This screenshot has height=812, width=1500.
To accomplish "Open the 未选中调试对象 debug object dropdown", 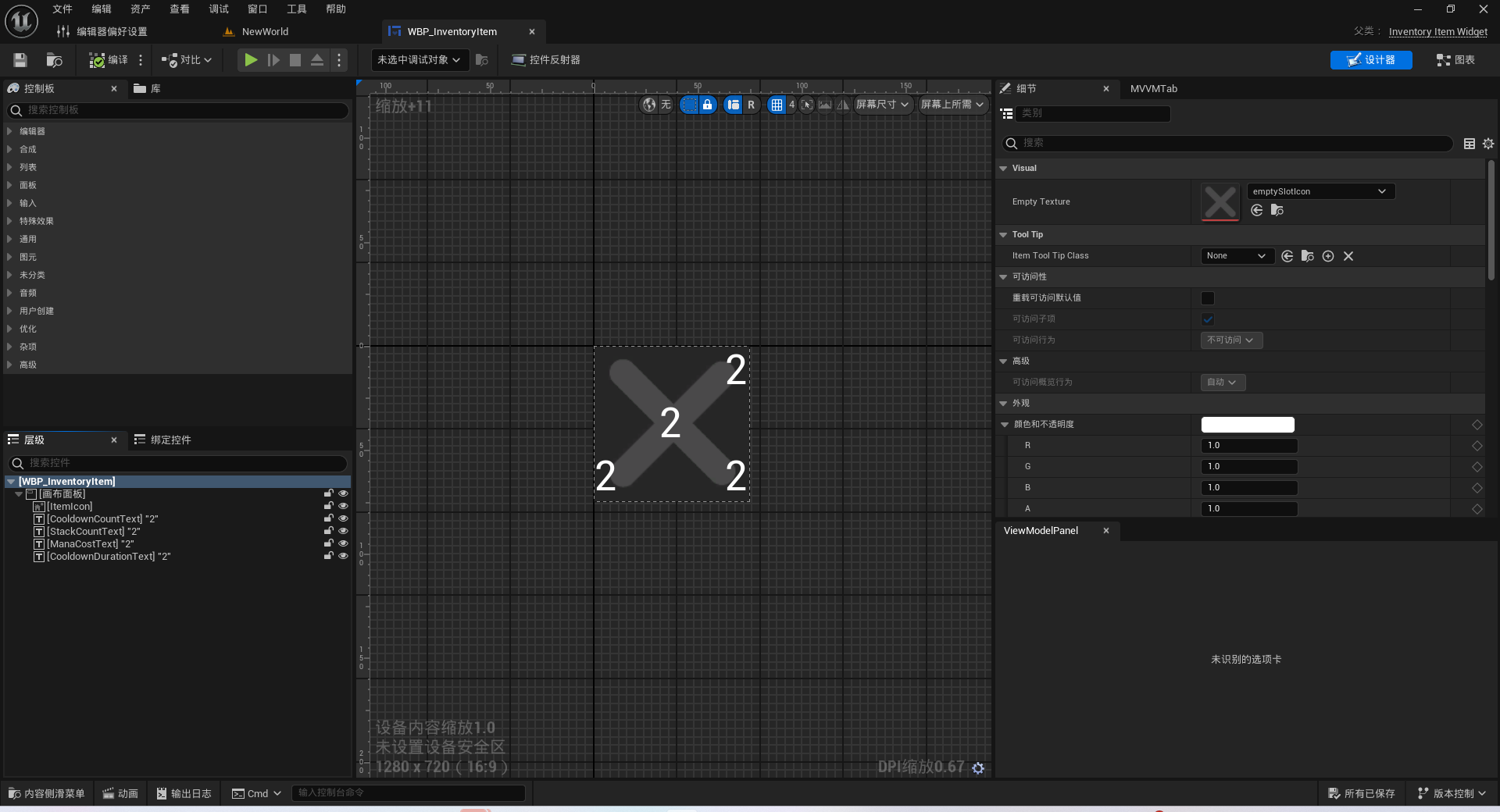I will 419,60.
